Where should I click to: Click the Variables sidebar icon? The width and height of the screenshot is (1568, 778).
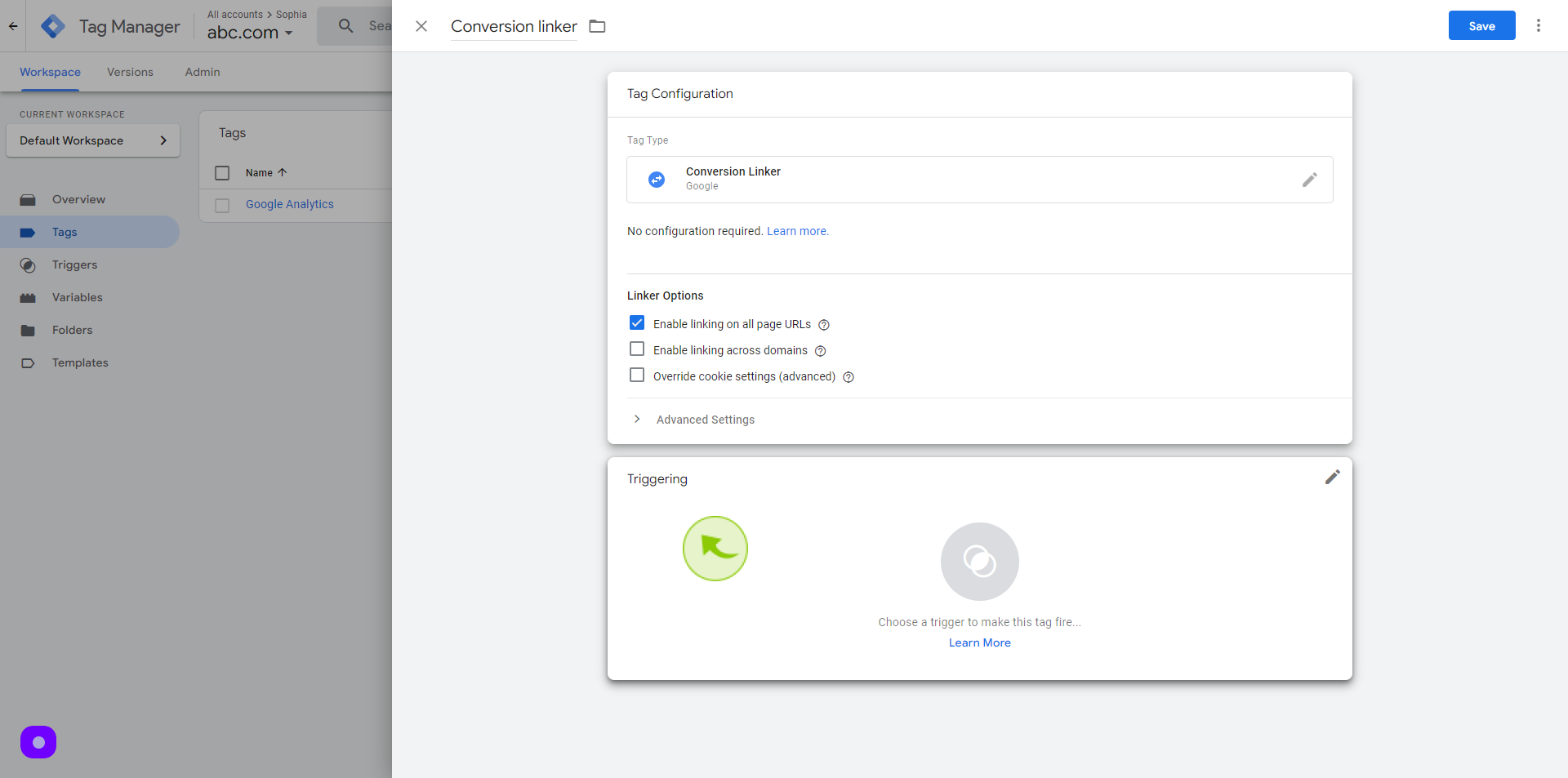click(28, 298)
